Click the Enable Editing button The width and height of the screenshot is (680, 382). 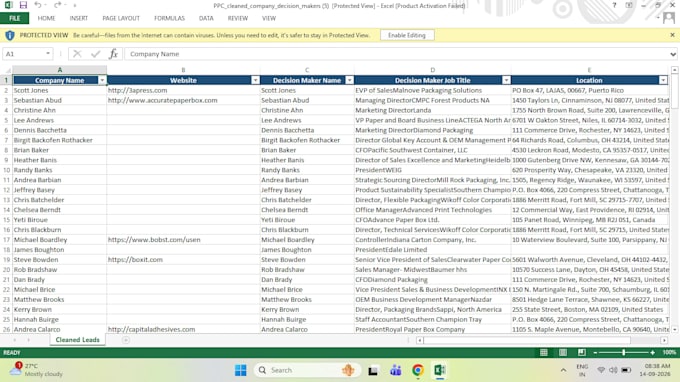click(407, 35)
